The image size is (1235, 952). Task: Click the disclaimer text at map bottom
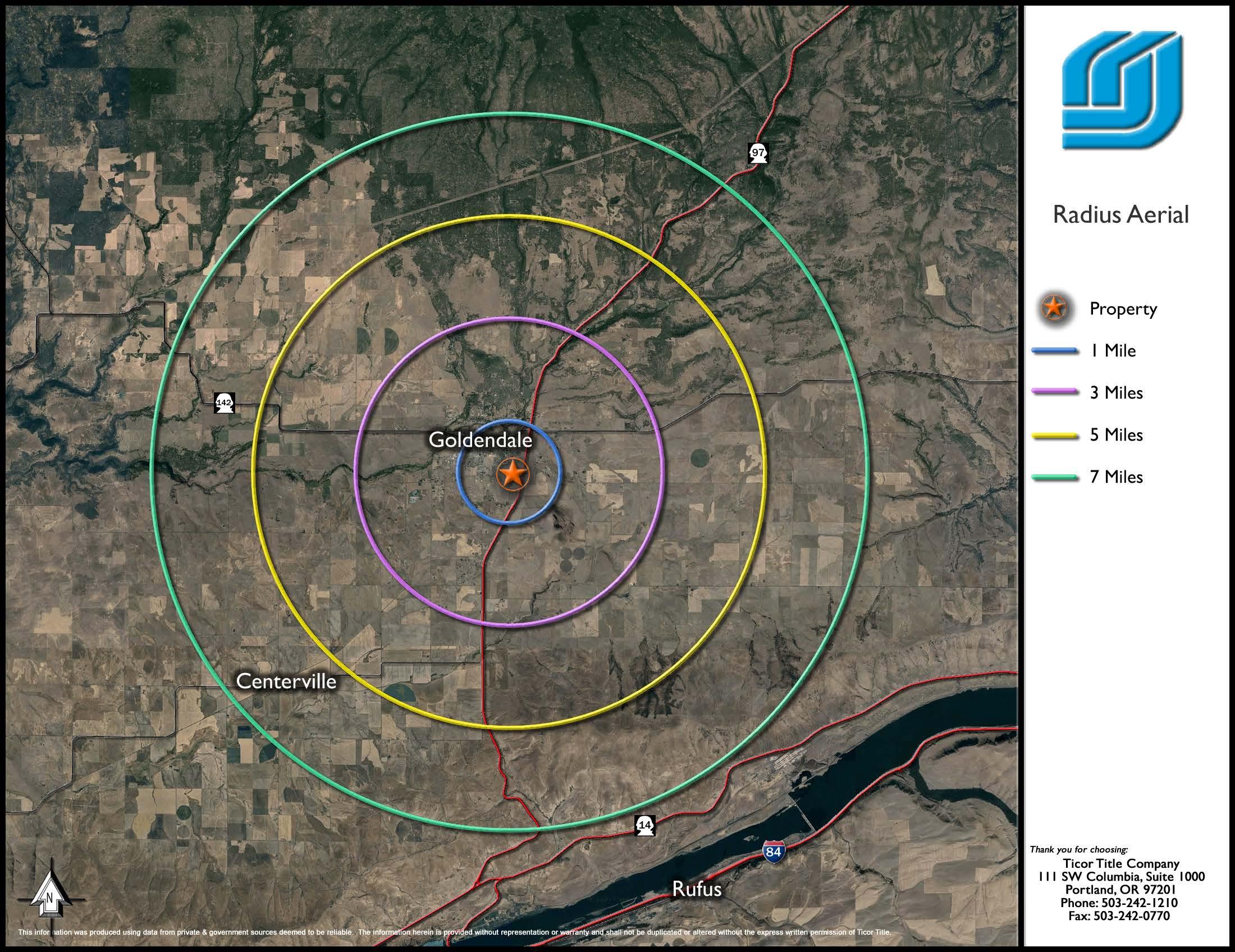tap(454, 932)
